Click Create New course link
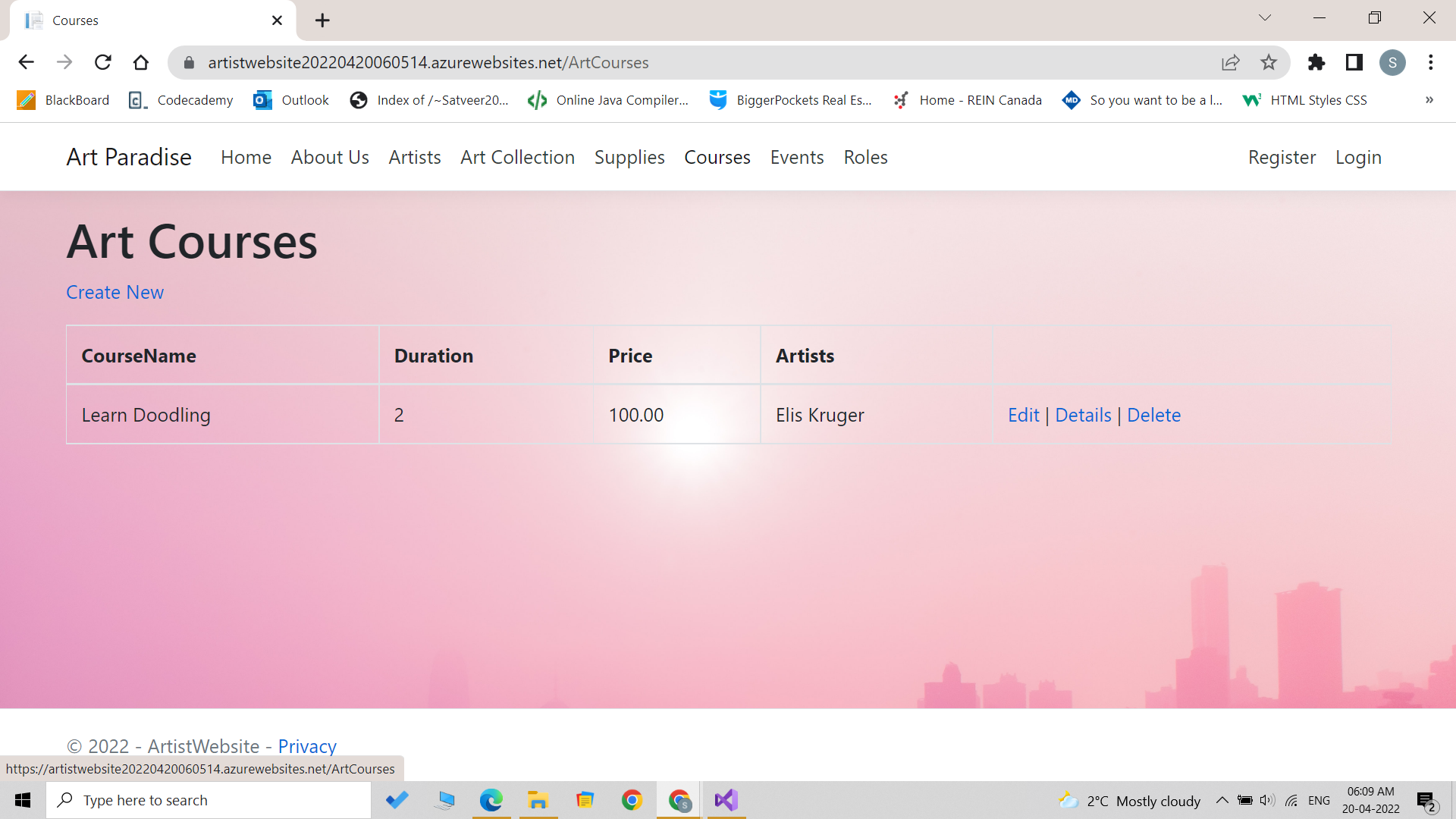The height and width of the screenshot is (819, 1456). click(x=115, y=292)
